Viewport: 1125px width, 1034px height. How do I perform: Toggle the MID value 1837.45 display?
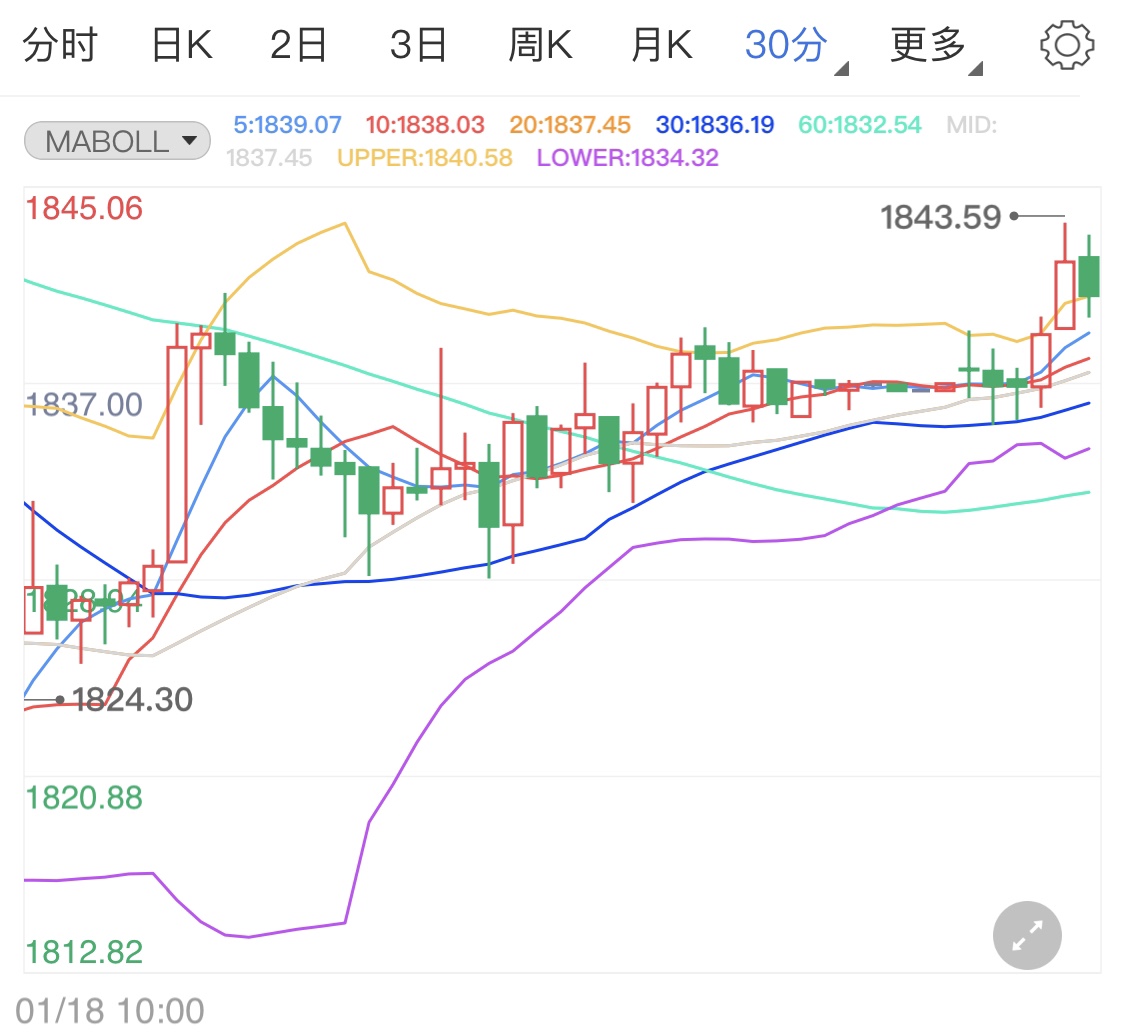(x=268, y=158)
